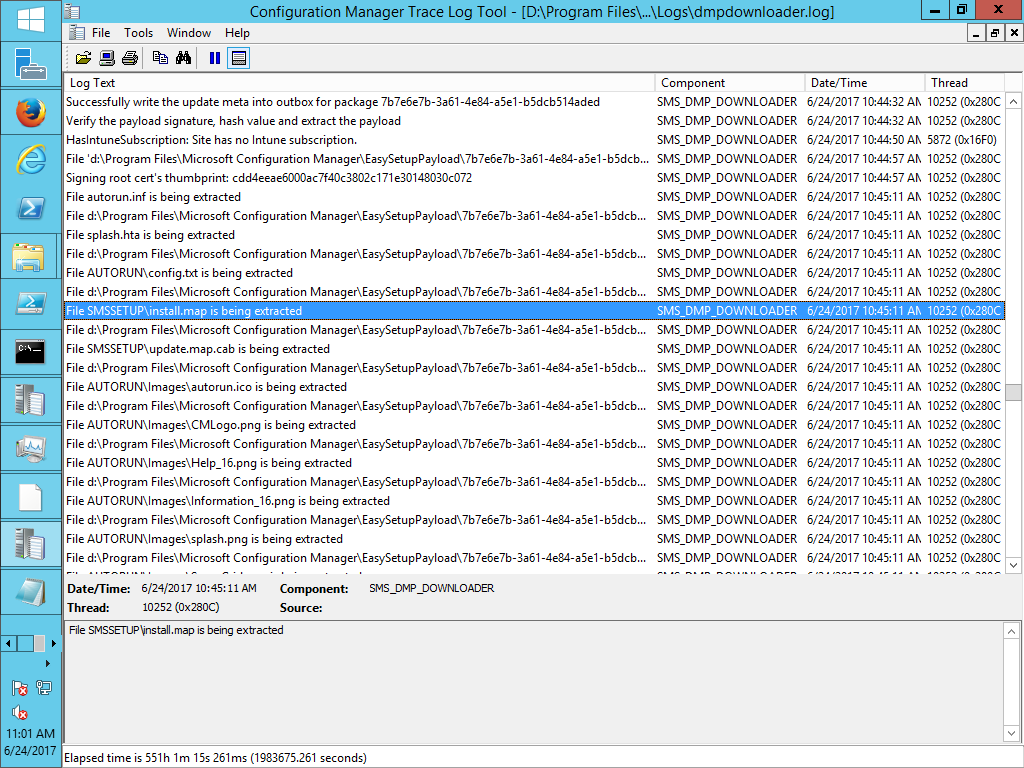Open the Help menu

tap(237, 33)
